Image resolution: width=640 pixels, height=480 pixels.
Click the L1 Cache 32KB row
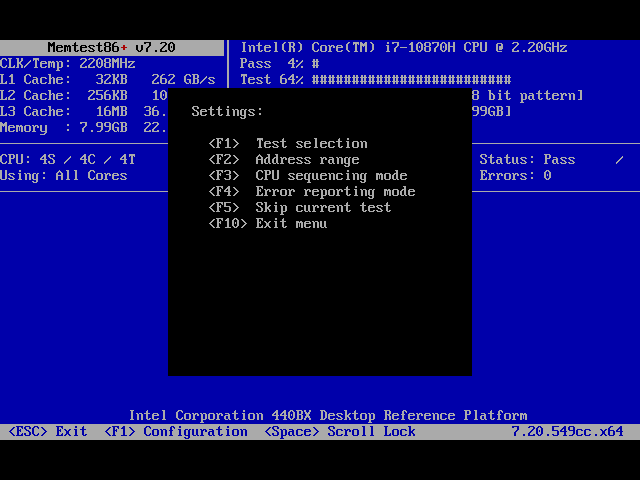pos(108,80)
